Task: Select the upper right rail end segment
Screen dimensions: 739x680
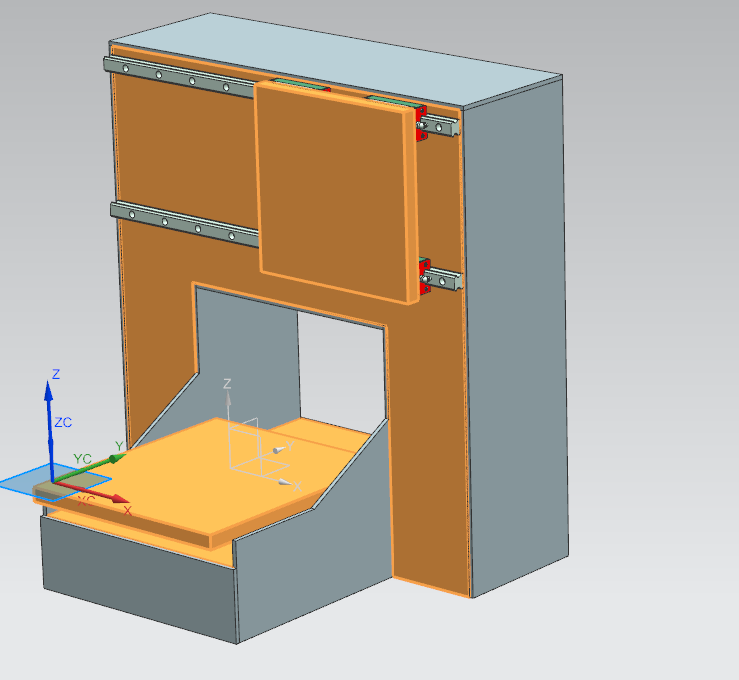Action: 443,126
